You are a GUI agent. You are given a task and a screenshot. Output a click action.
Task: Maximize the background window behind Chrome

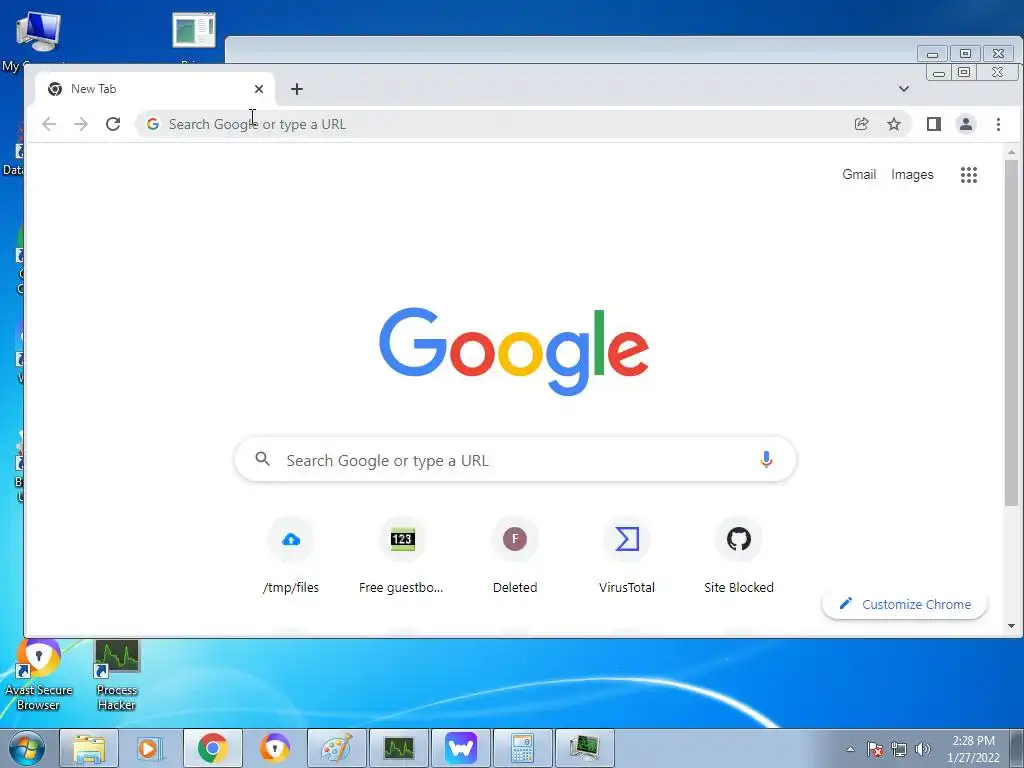coord(965,54)
